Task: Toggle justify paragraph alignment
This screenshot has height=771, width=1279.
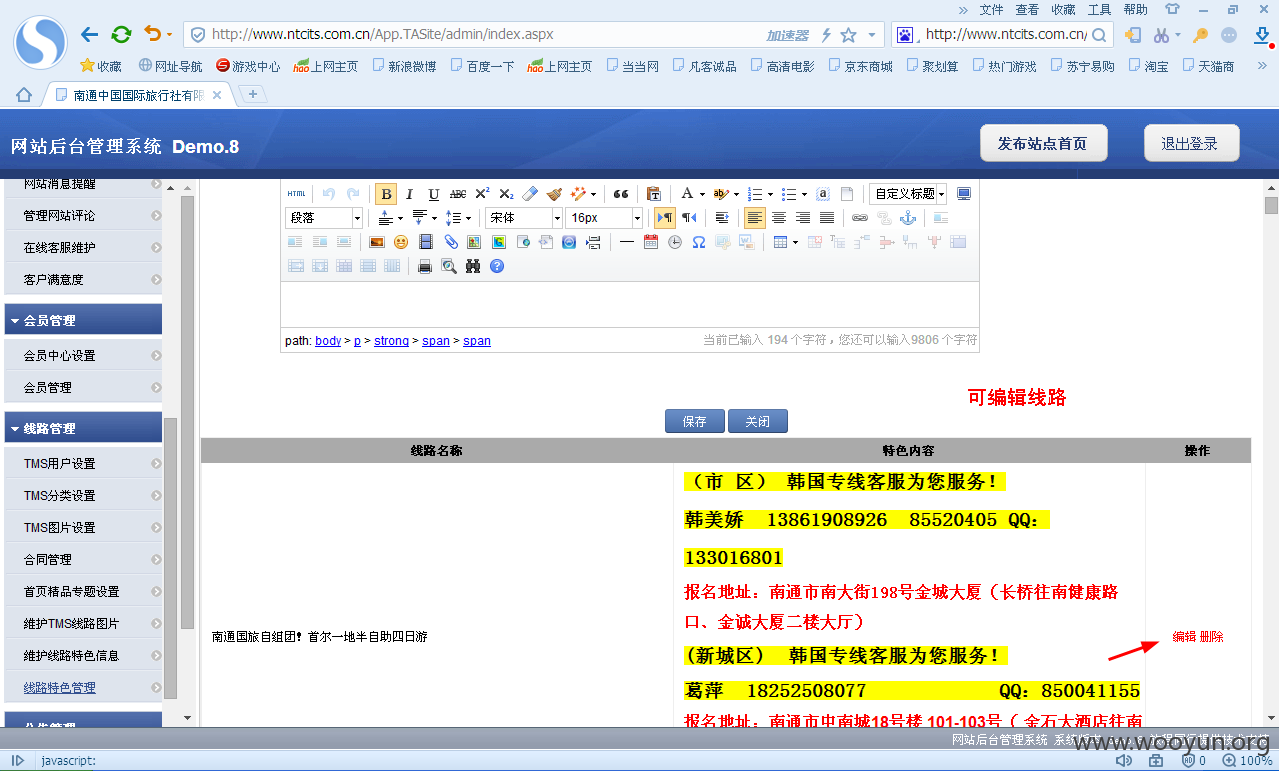Action: [827, 218]
